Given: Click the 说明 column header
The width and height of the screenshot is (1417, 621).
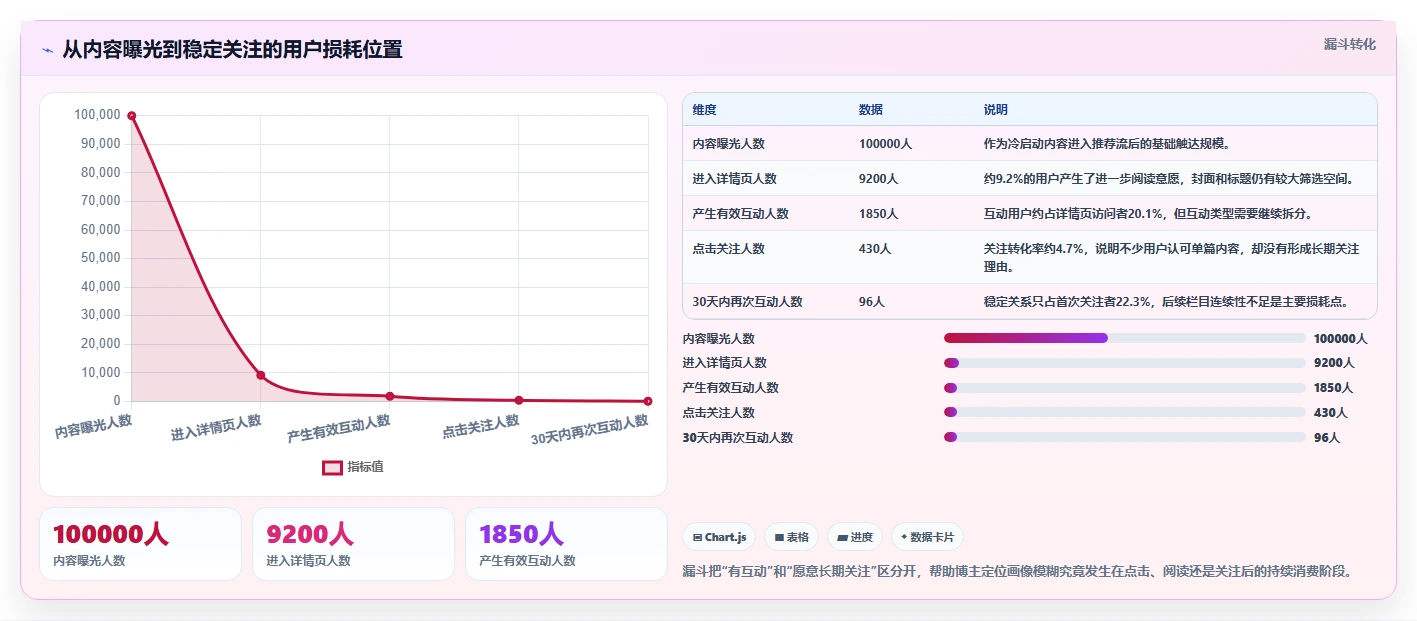Looking at the screenshot, I should 996,110.
